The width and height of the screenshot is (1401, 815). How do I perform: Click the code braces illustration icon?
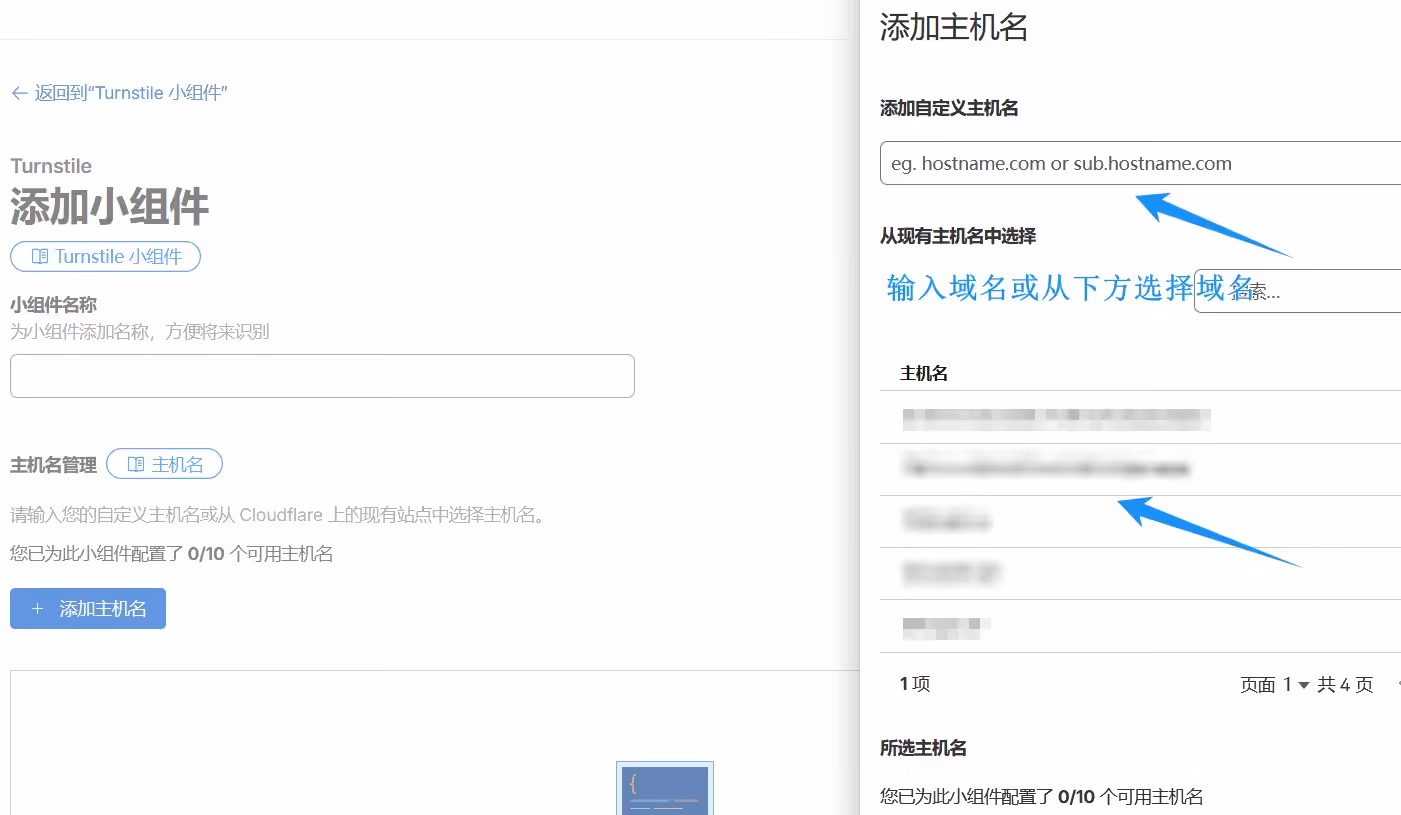(x=664, y=789)
